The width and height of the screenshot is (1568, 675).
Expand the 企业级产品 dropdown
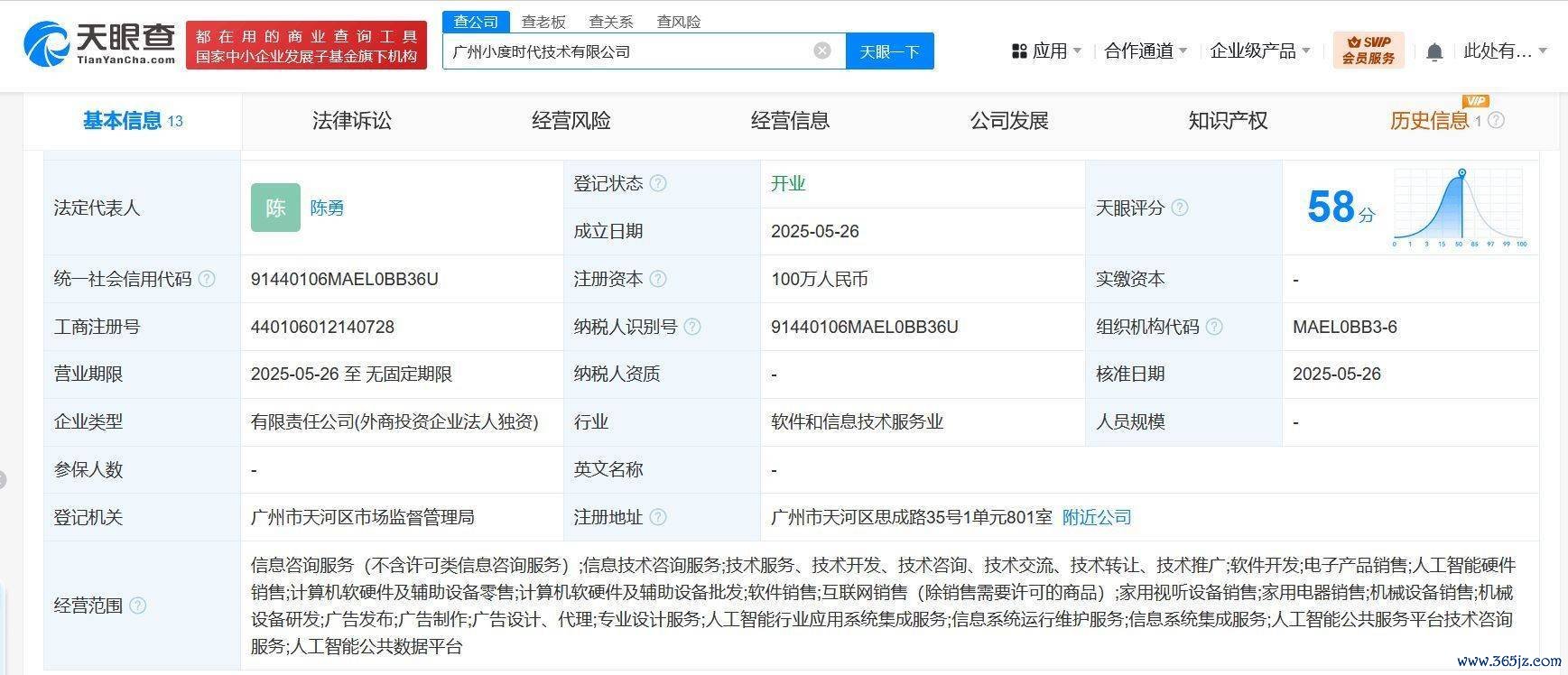click(1260, 51)
